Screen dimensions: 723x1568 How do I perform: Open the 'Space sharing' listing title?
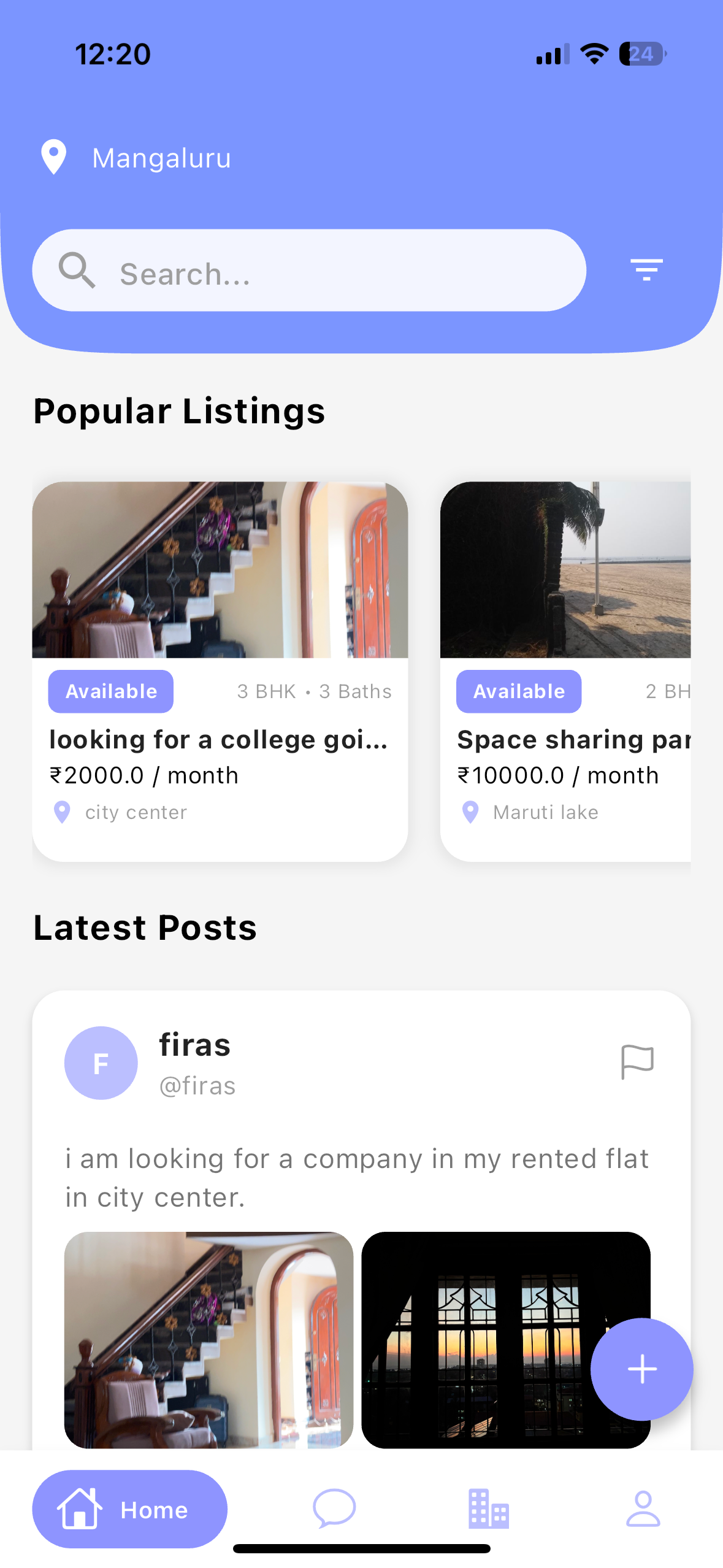573,740
